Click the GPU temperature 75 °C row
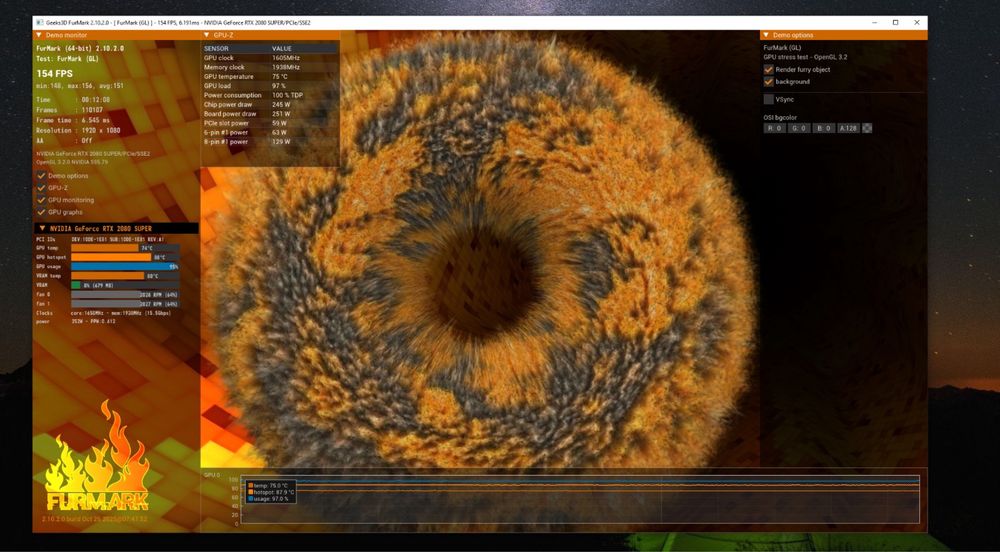This screenshot has height=552, width=1000. coord(270,76)
